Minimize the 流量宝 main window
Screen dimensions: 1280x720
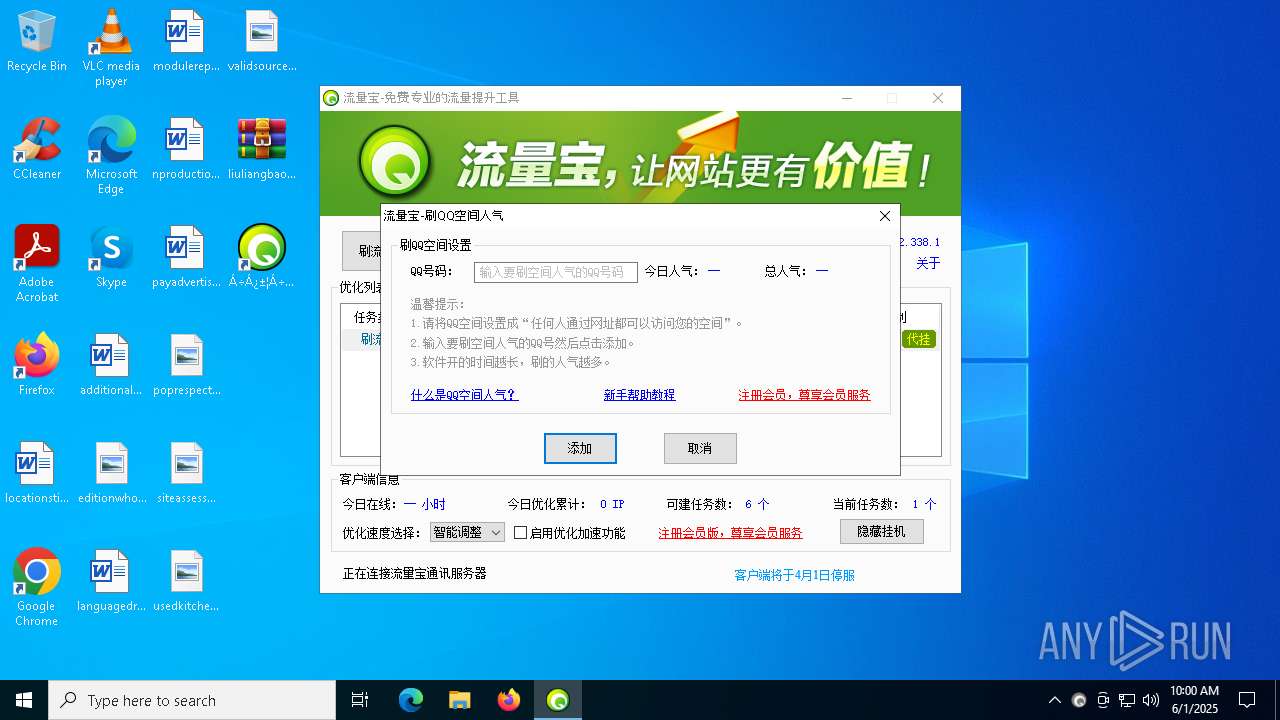847,98
